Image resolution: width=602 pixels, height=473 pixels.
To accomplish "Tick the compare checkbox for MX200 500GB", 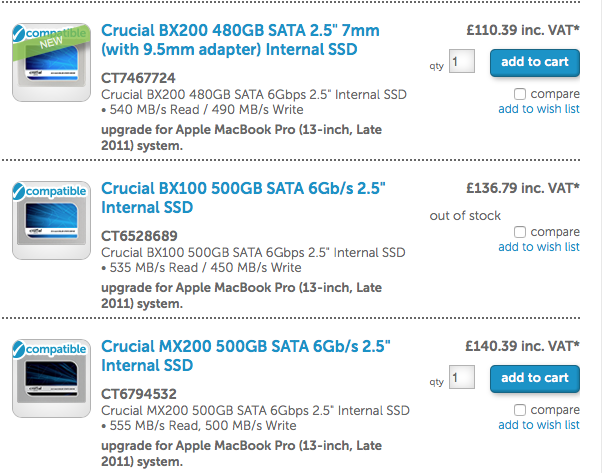I will [520, 410].
